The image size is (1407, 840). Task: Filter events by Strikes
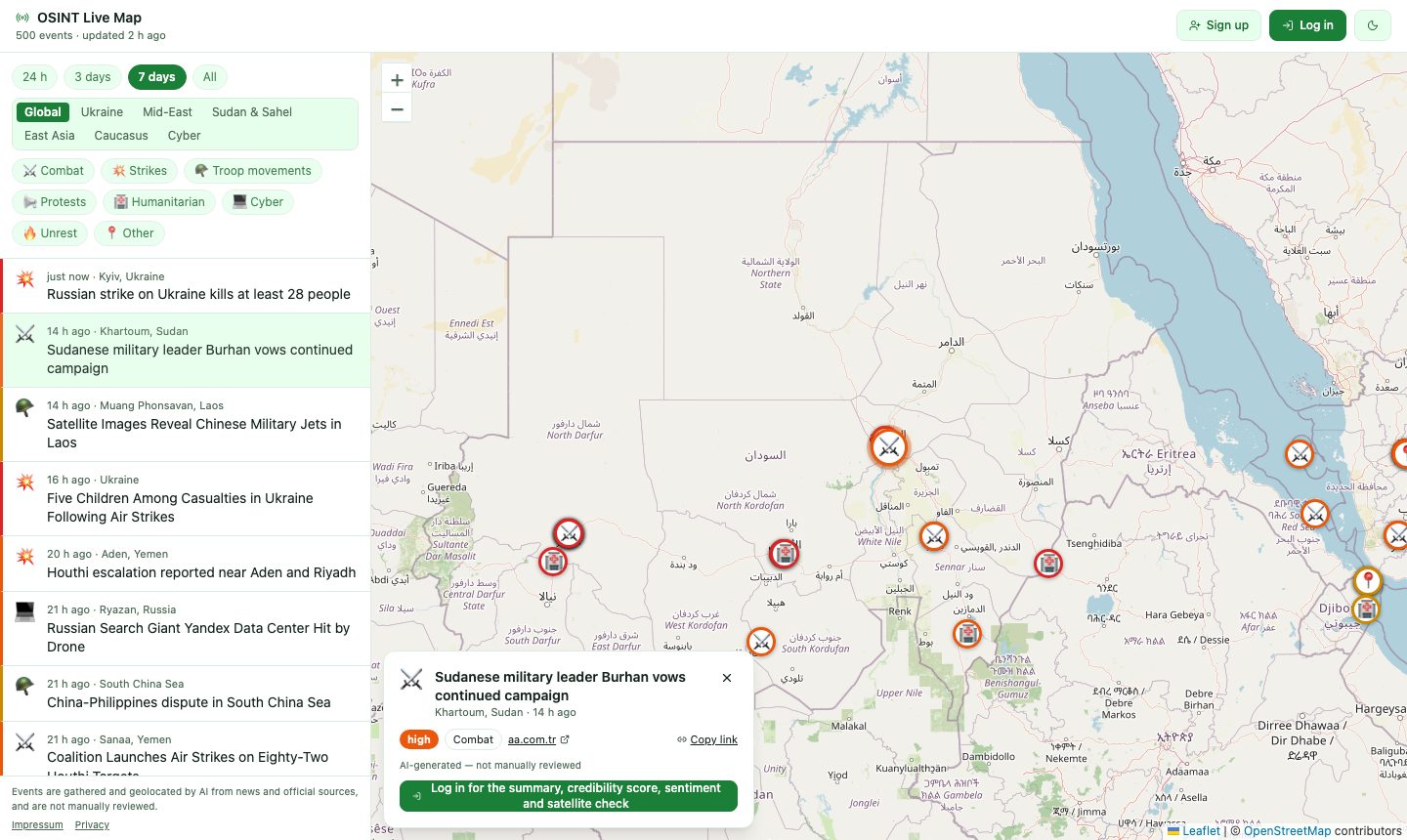[140, 171]
